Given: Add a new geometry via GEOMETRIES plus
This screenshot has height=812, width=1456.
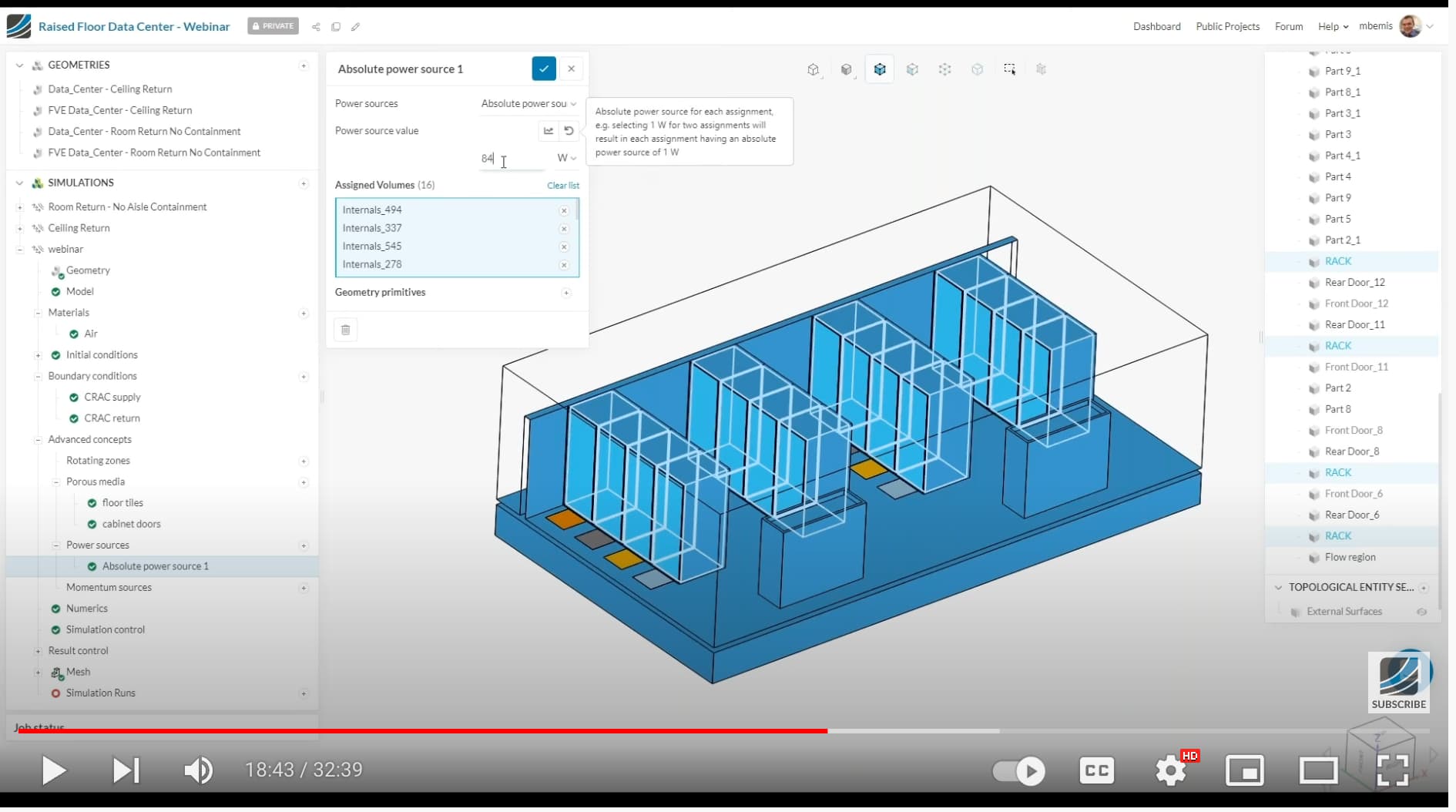Looking at the screenshot, I should (x=304, y=65).
